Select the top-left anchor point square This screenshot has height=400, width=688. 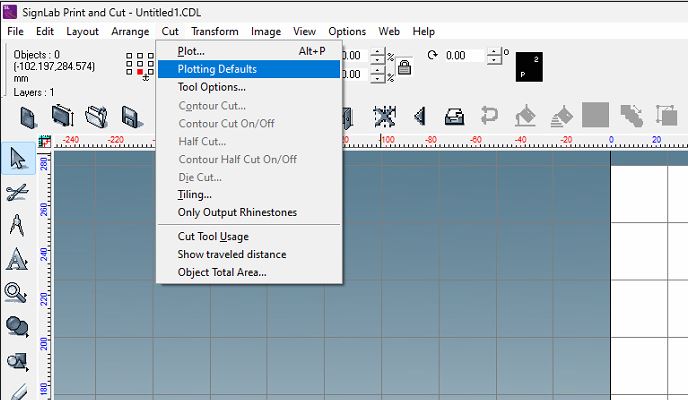tap(129, 56)
